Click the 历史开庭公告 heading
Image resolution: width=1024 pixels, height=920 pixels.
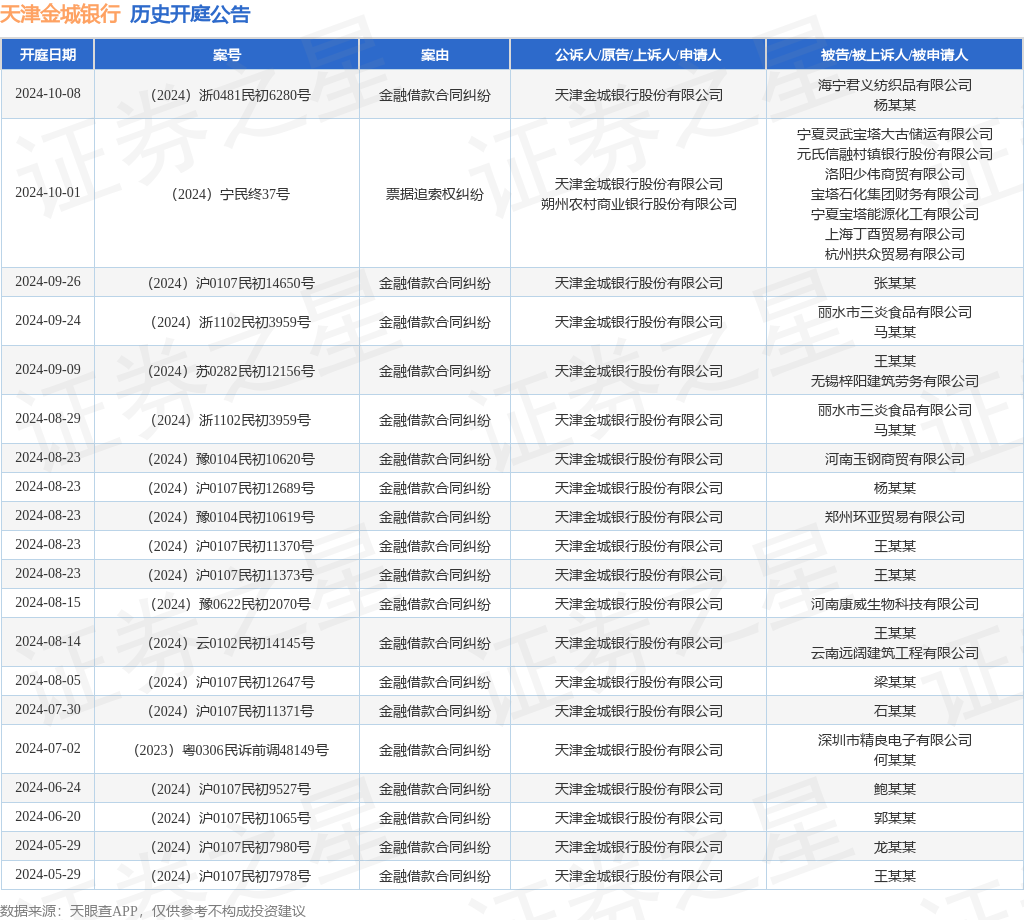(190, 14)
